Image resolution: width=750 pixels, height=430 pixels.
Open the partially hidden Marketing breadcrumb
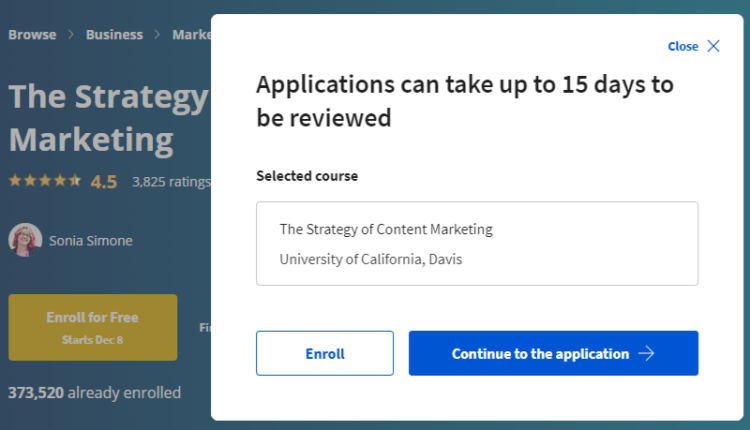point(191,35)
